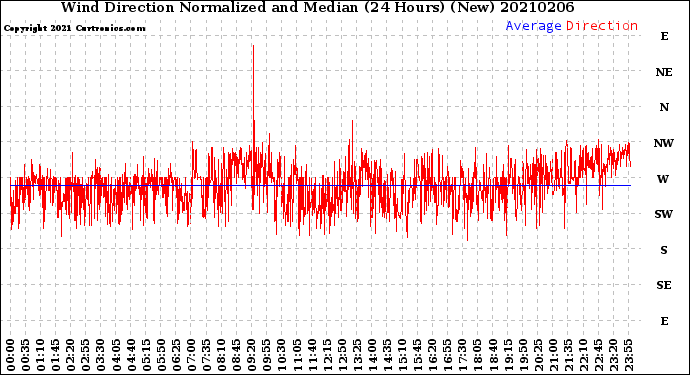Click the 19:15 time axis label
Image resolution: width=690 pixels, height=375 pixels.
[508, 355]
